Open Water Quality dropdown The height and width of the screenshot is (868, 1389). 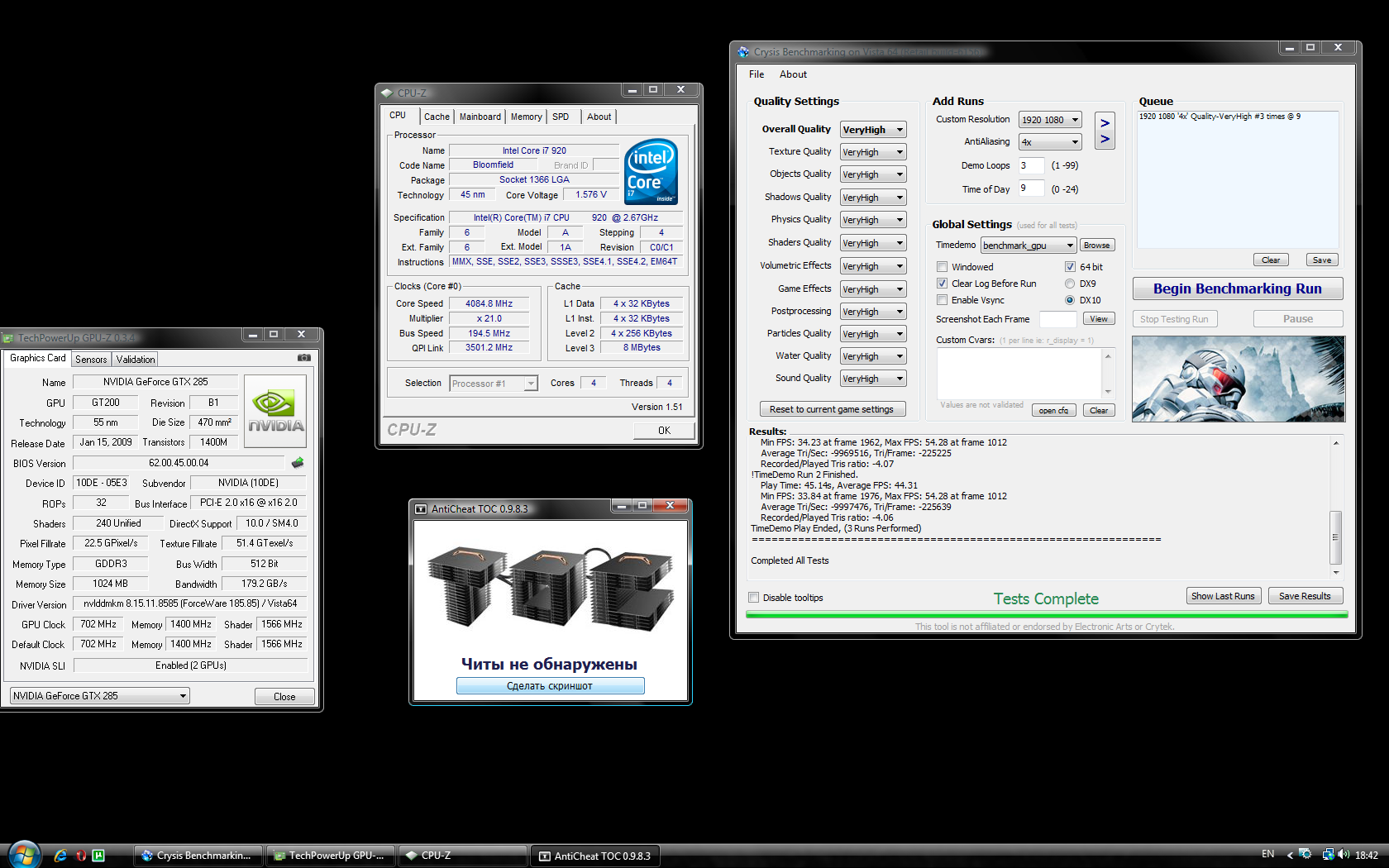(x=873, y=356)
